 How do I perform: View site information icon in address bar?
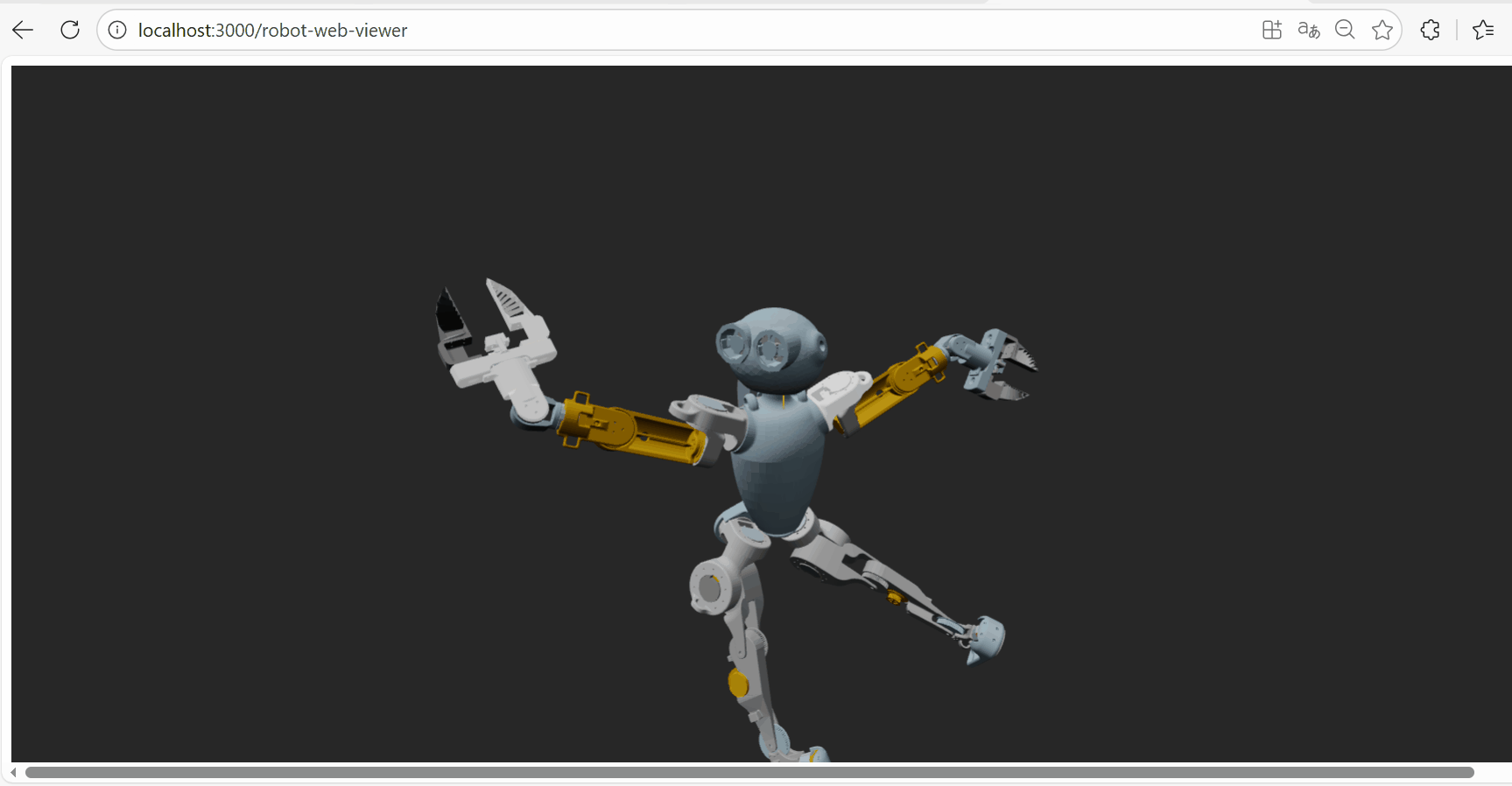tap(117, 31)
